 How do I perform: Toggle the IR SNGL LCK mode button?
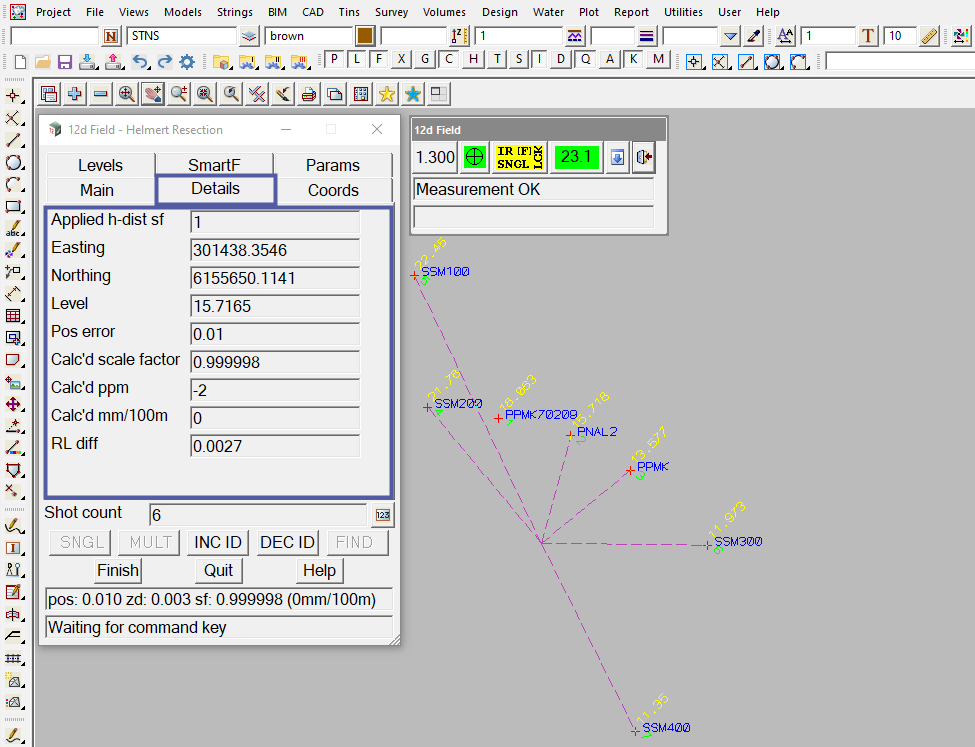point(520,157)
